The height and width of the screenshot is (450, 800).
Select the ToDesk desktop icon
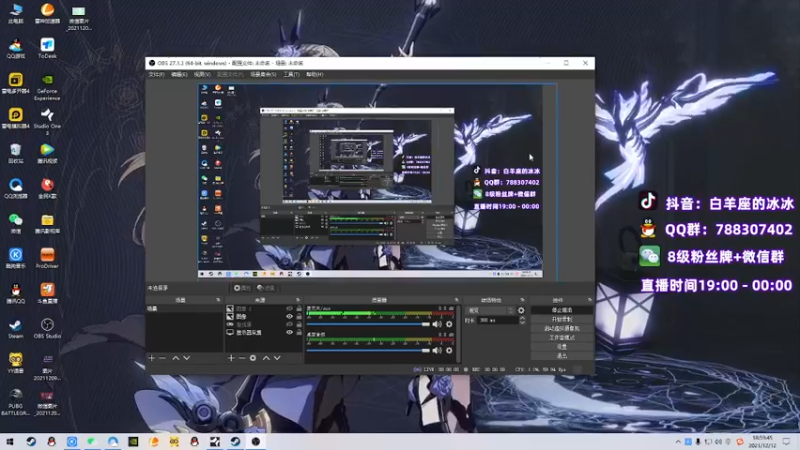click(x=47, y=48)
